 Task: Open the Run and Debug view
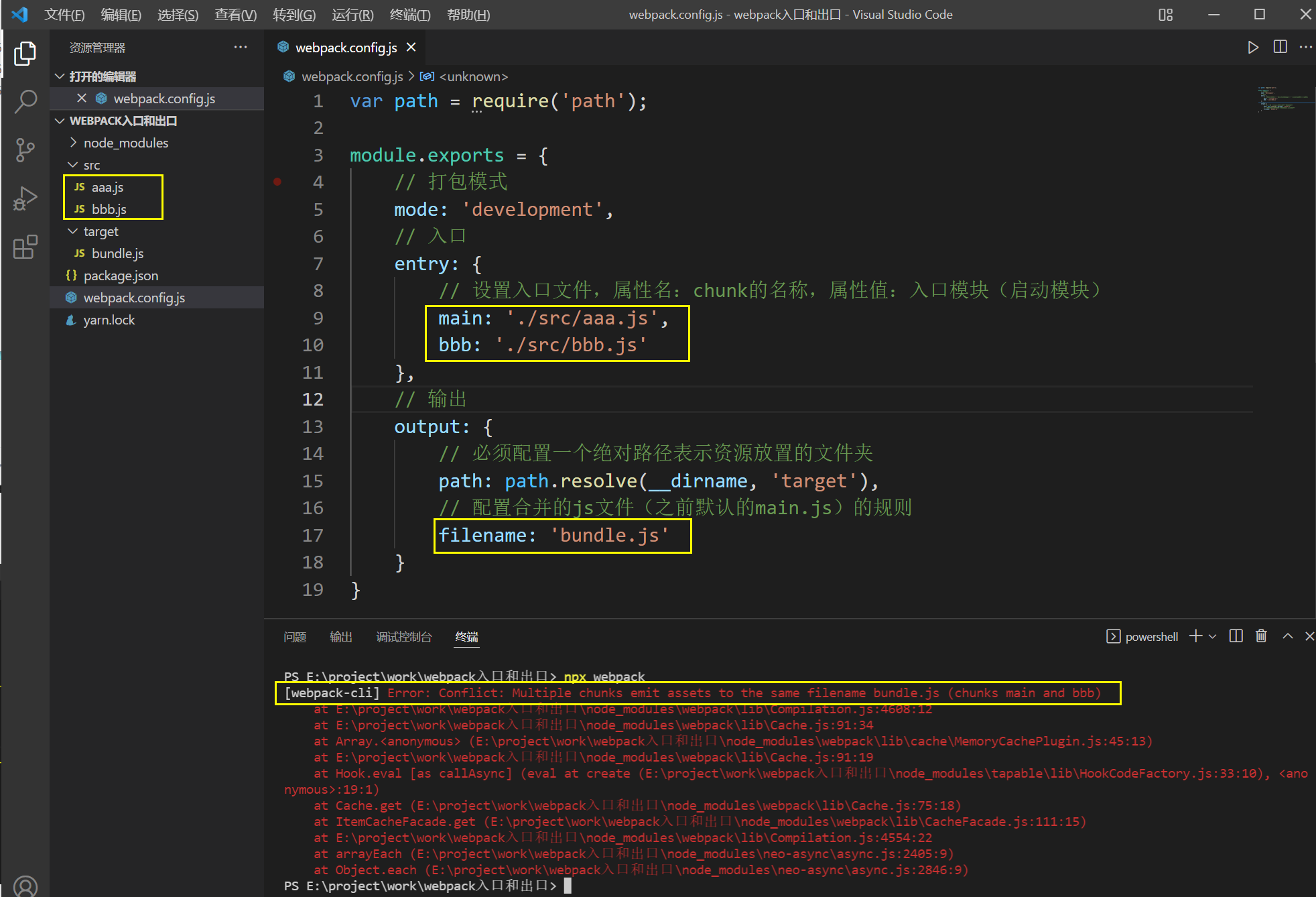point(25,199)
